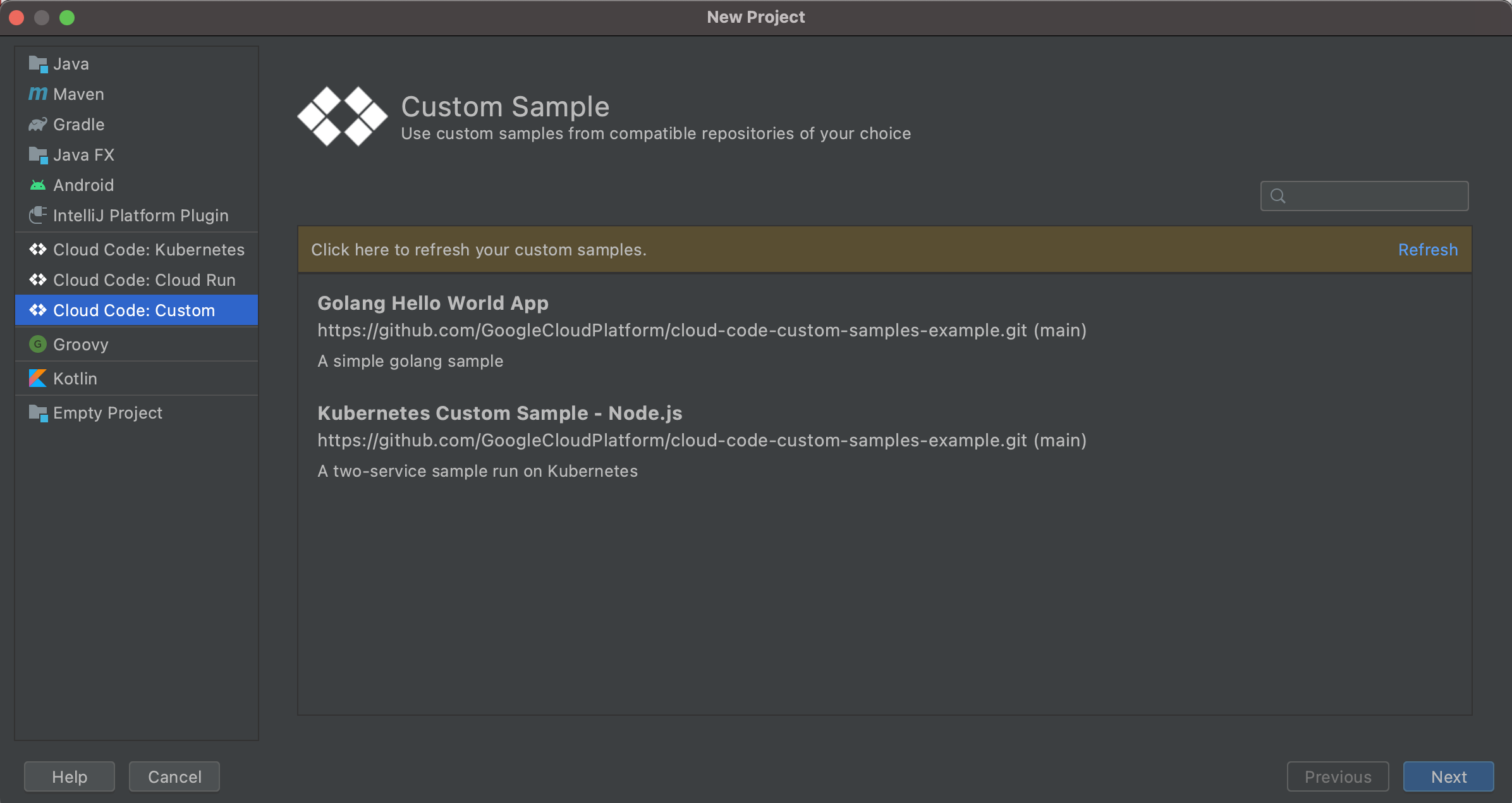Image resolution: width=1512 pixels, height=803 pixels.
Task: Click the Cancel button
Action: coord(174,776)
